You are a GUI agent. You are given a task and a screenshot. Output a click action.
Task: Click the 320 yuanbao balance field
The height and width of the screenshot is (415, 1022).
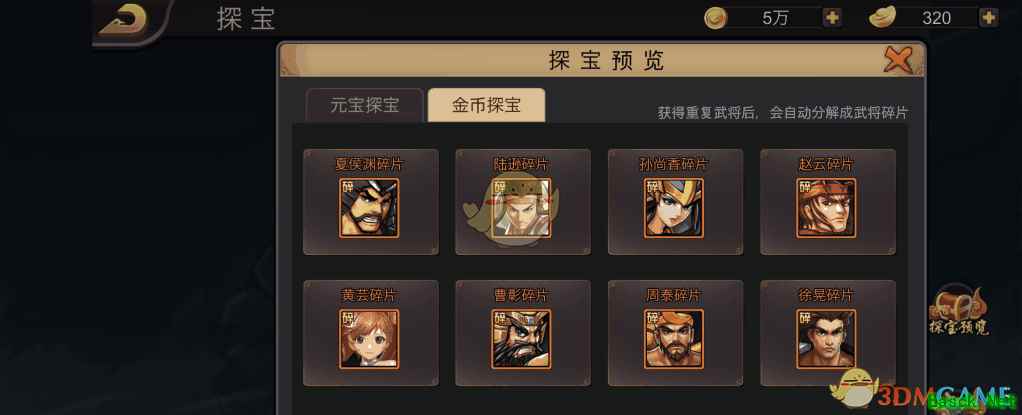(937, 18)
